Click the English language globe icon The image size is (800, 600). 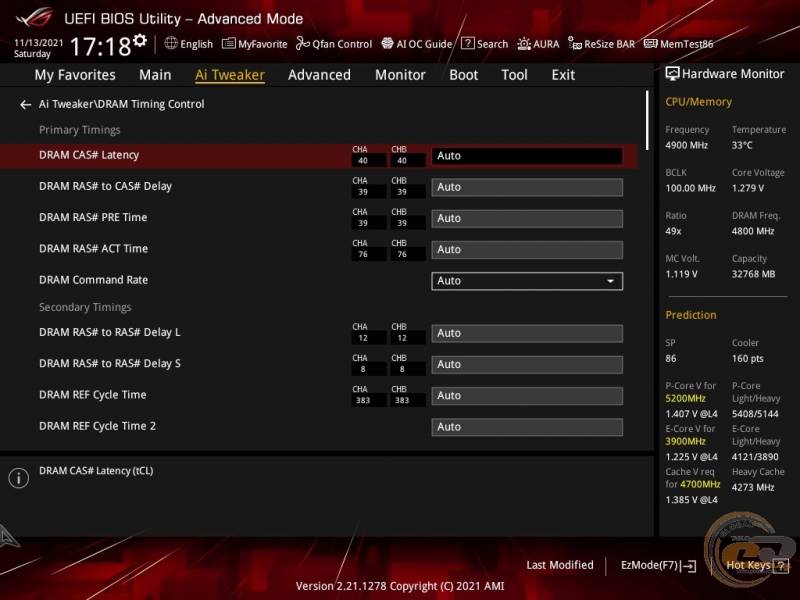point(171,43)
